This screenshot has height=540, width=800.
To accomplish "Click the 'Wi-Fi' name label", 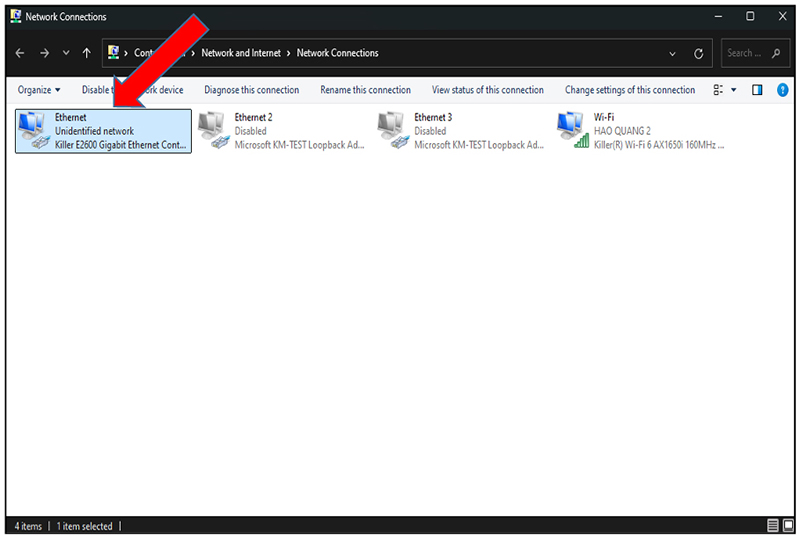I will point(604,117).
